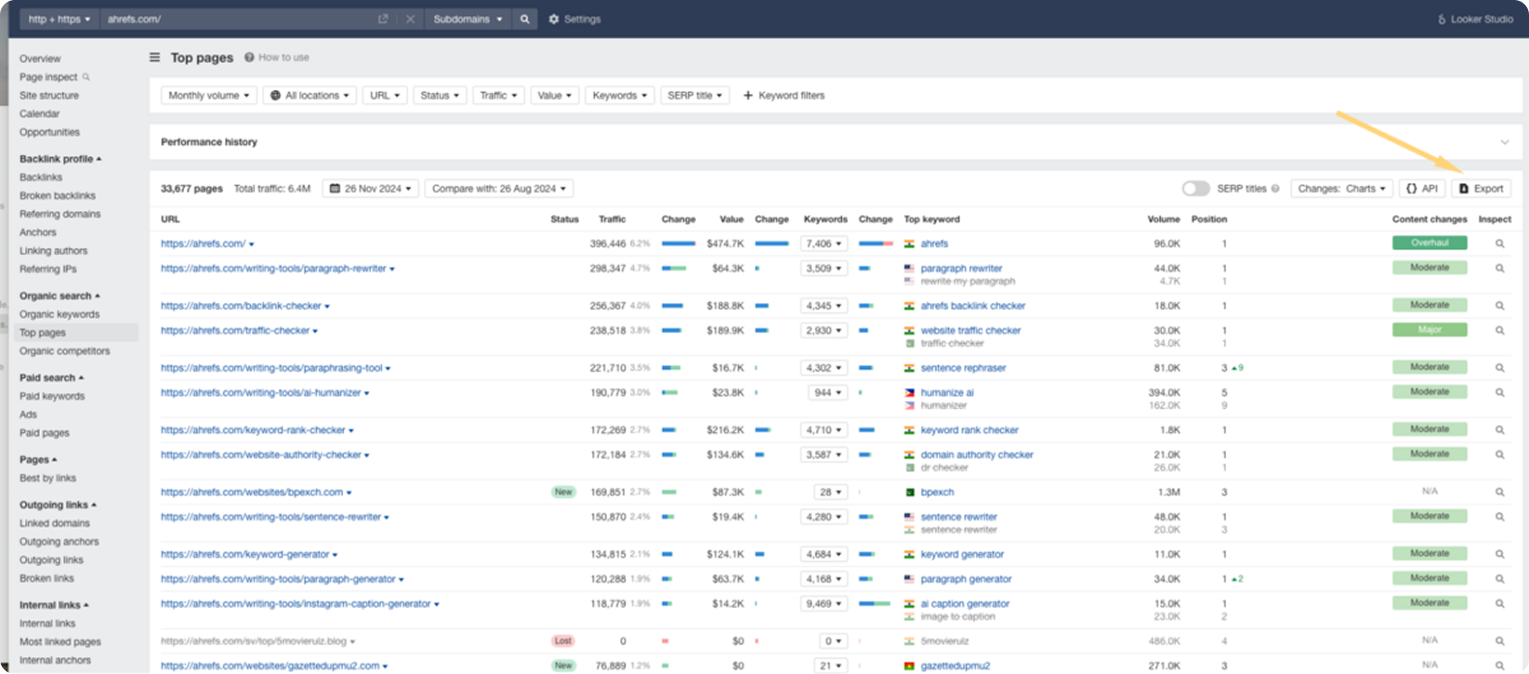Click the paragraph rewriter top keyword link

[x=961, y=268]
